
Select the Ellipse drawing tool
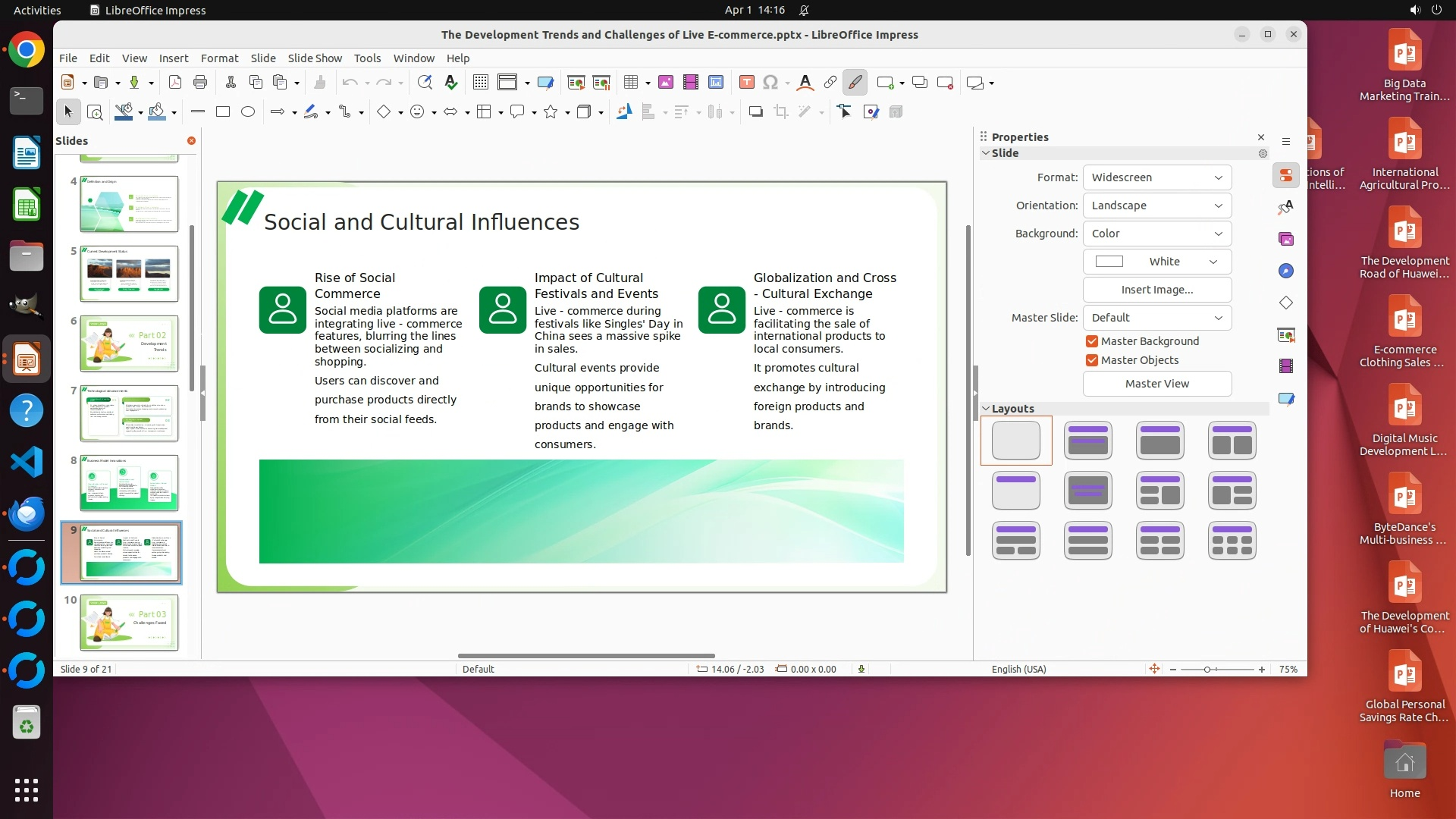248,112
